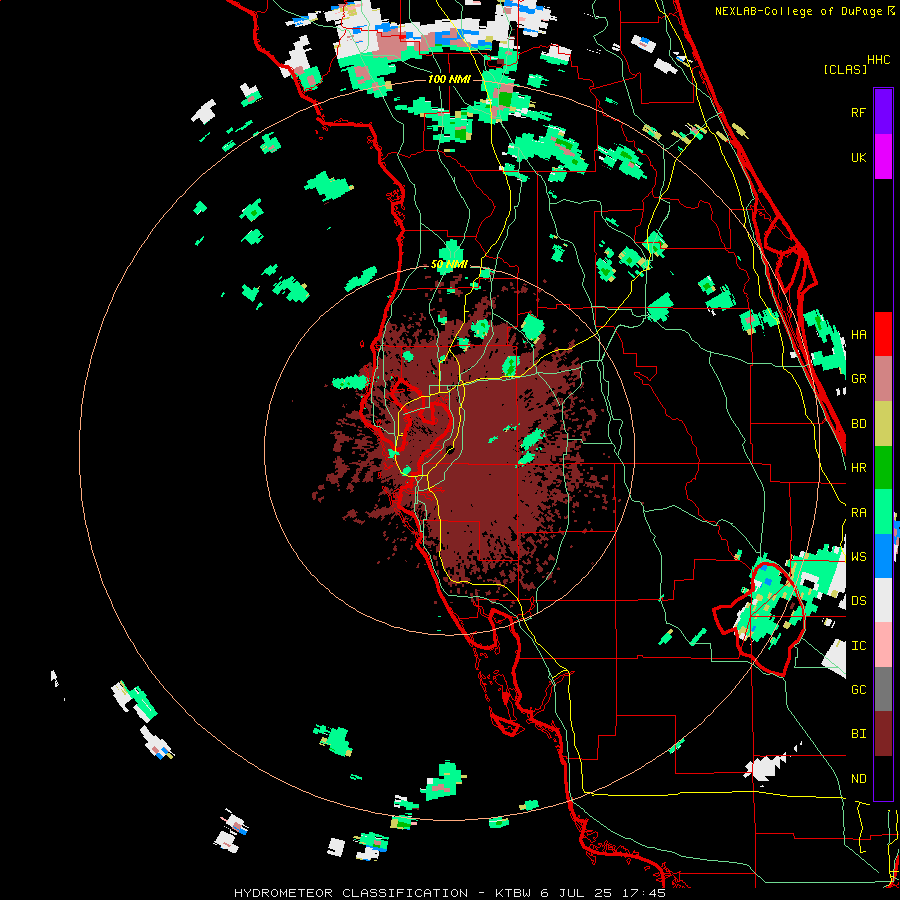Click the "UK" legend label
Screen dimensions: 900x900
(858, 157)
